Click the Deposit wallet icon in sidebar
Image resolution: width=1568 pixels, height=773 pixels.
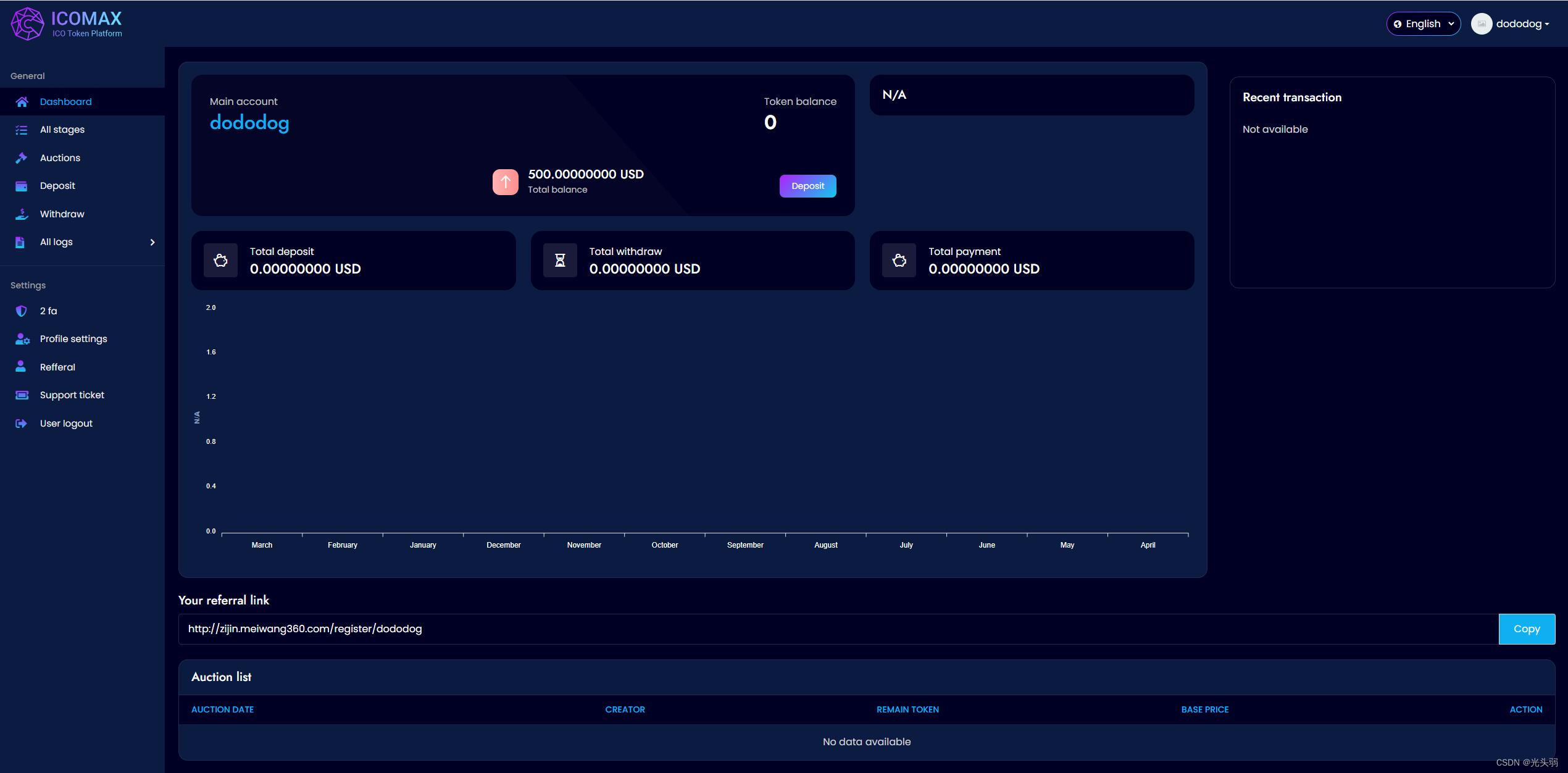click(22, 186)
